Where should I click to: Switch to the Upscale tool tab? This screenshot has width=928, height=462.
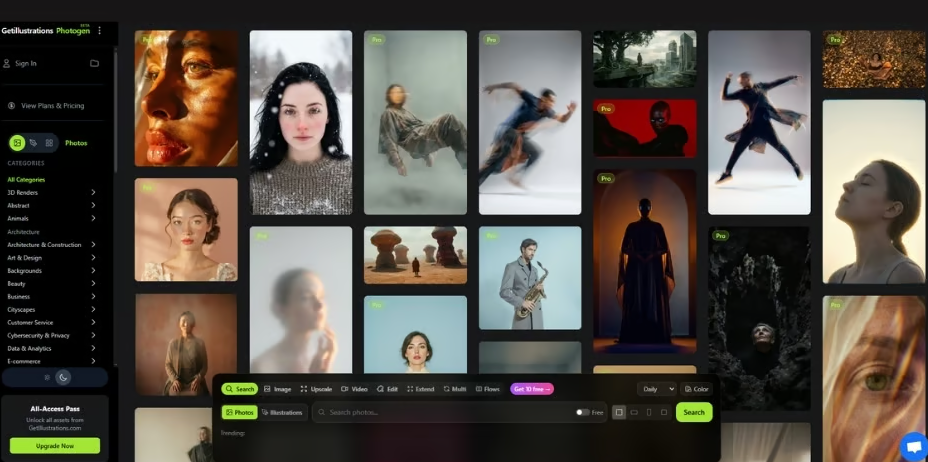(x=316, y=389)
